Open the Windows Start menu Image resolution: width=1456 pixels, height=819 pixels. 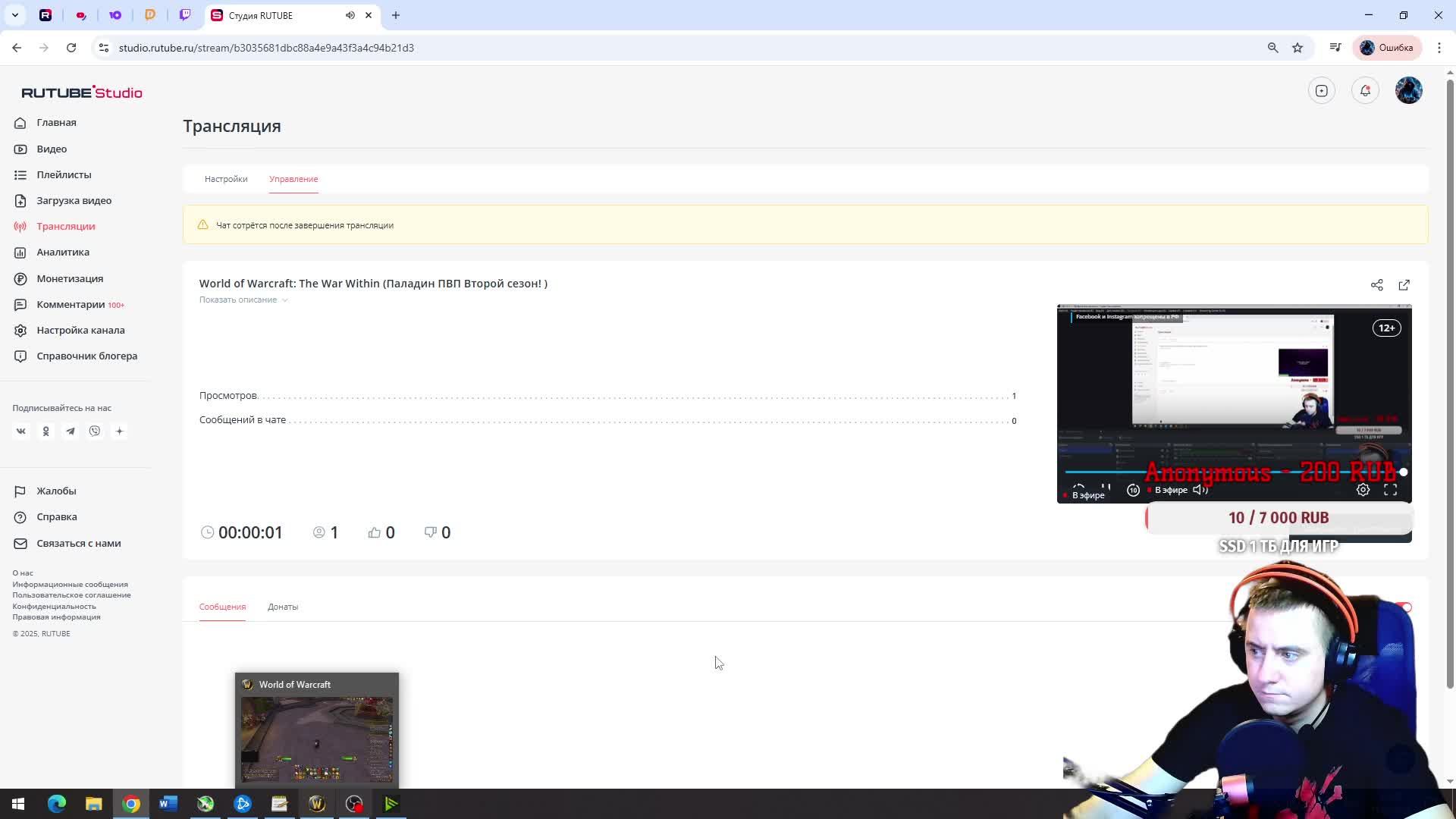click(x=18, y=804)
